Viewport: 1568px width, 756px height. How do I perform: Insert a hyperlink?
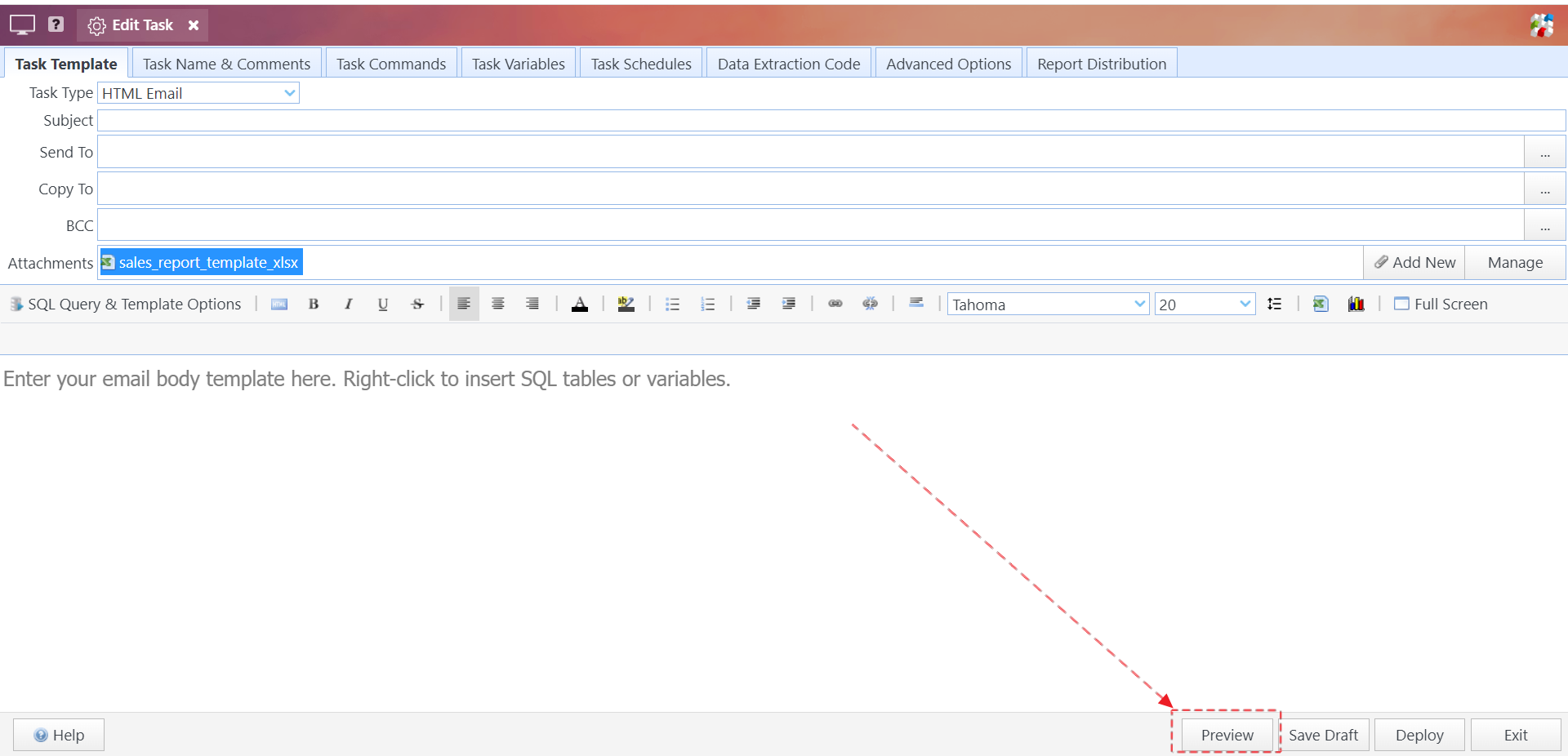point(835,304)
